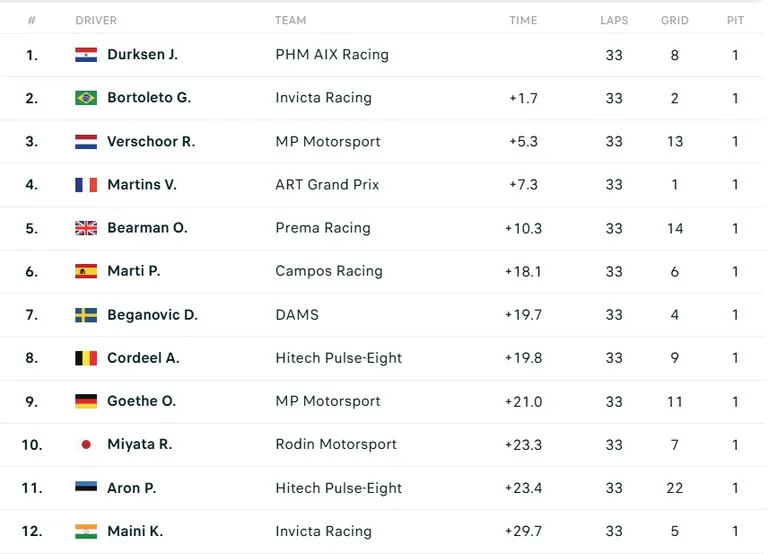Open driver Maini K. link

click(x=135, y=531)
